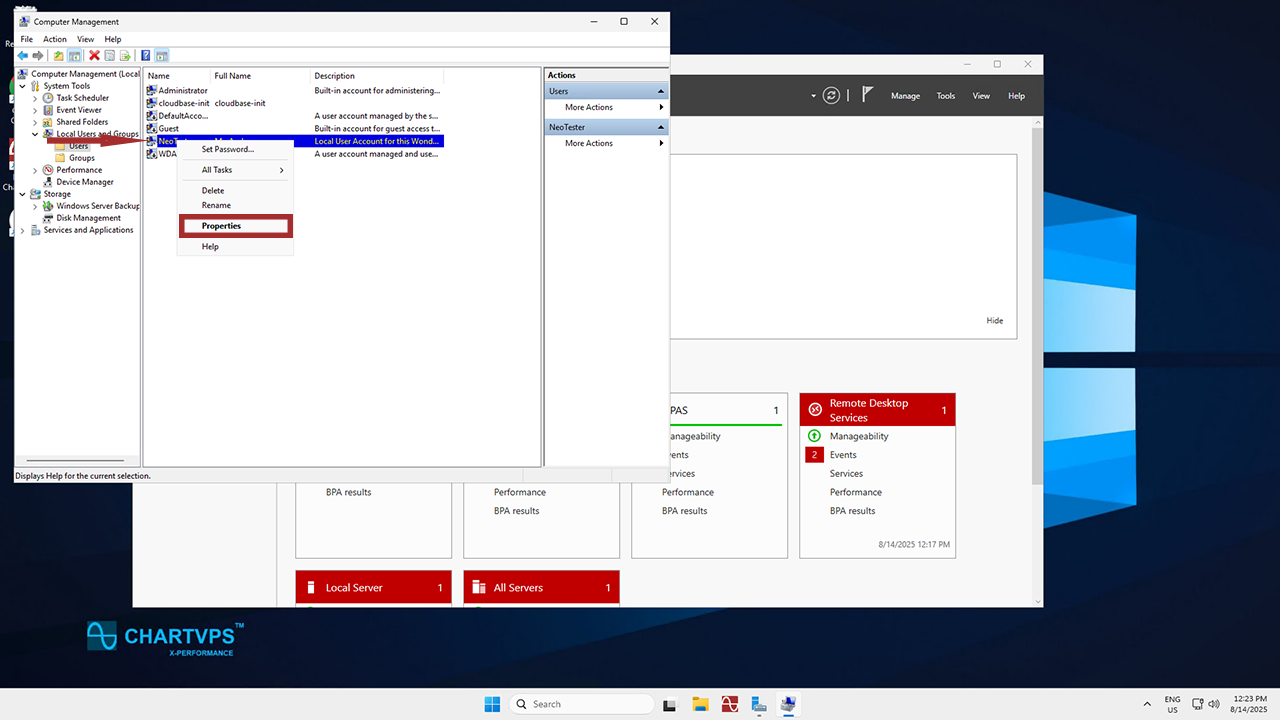Click the Back arrow in toolbar
The image size is (1280, 720).
23,56
